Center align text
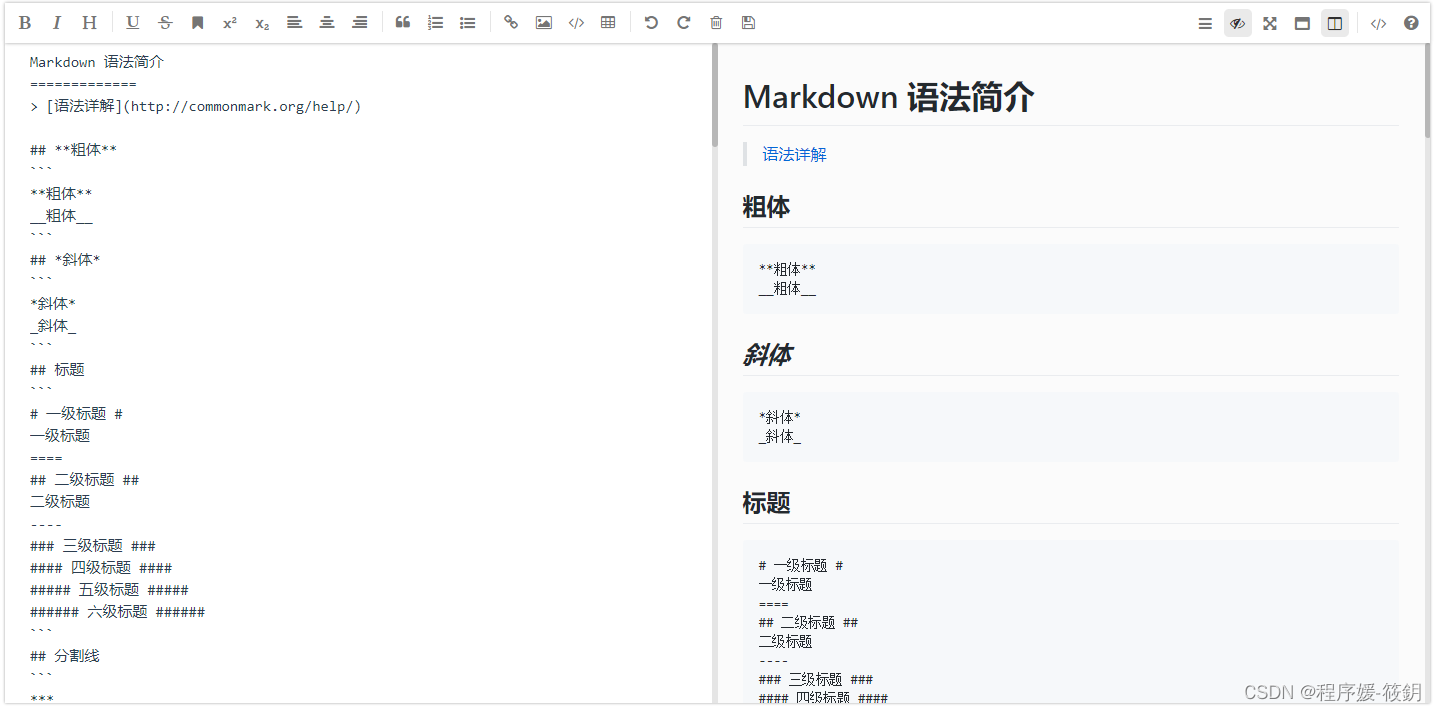This screenshot has width=1436, height=711. click(327, 23)
